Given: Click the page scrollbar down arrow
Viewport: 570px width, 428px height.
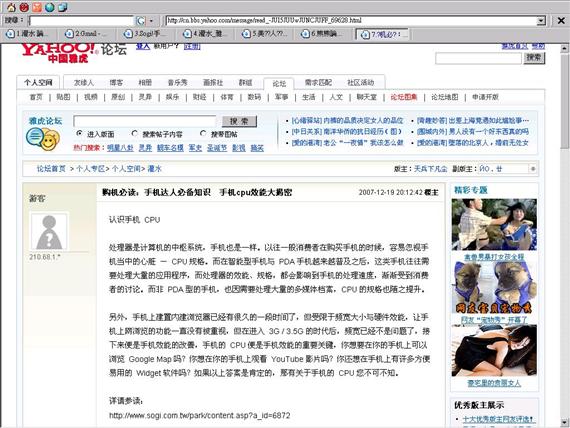Looking at the screenshot, I should [x=564, y=423].
